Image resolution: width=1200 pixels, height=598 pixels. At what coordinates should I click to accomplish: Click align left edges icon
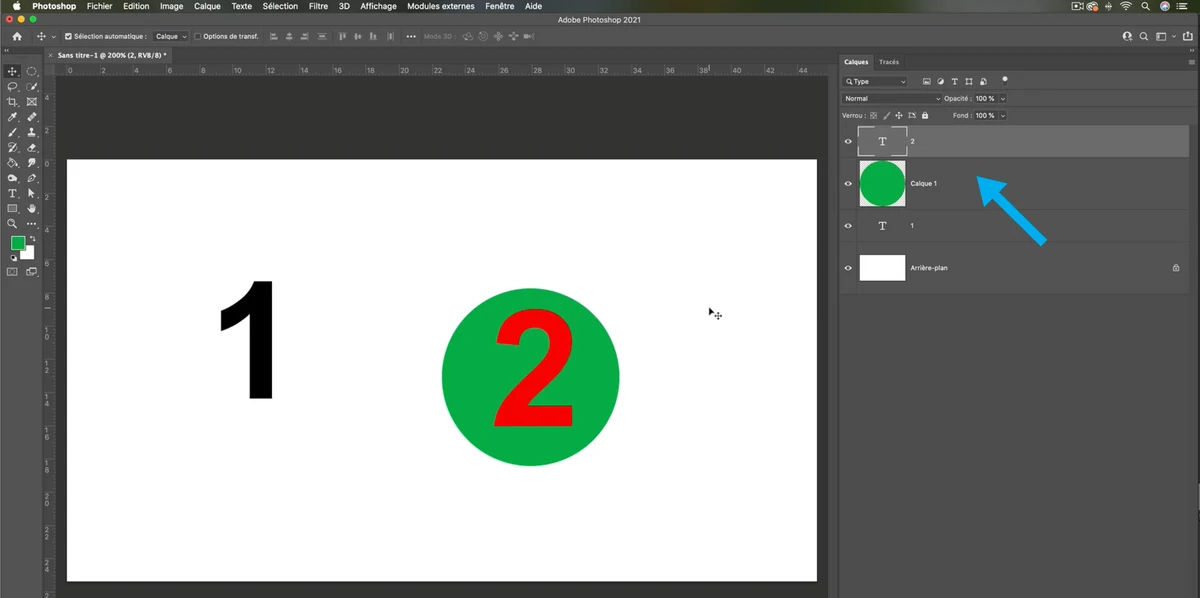(273, 36)
